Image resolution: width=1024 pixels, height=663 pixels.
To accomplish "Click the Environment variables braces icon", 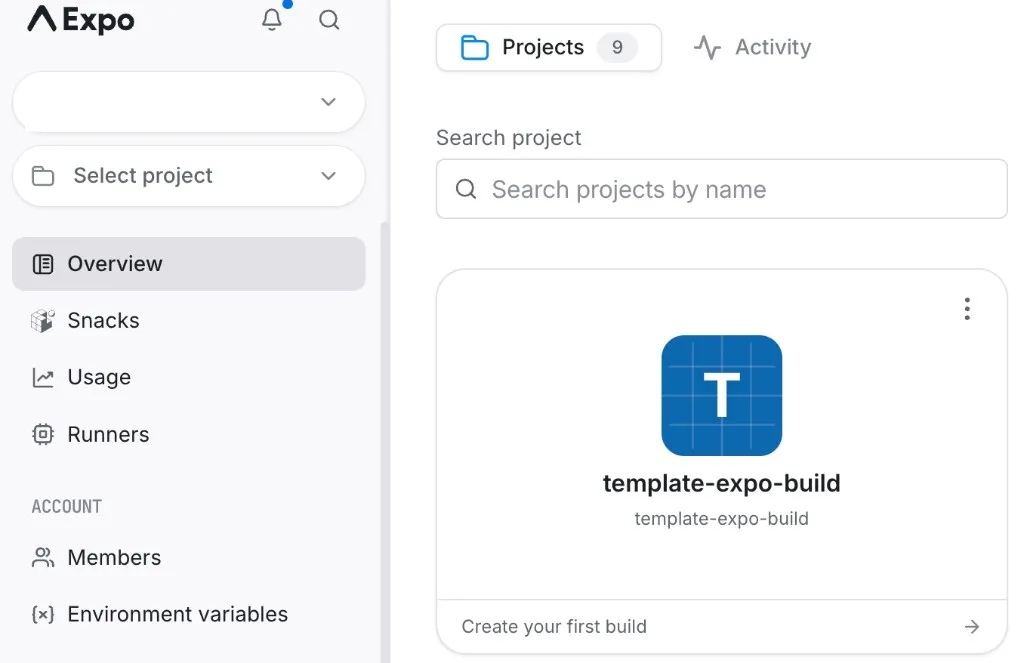I will pyautogui.click(x=43, y=614).
